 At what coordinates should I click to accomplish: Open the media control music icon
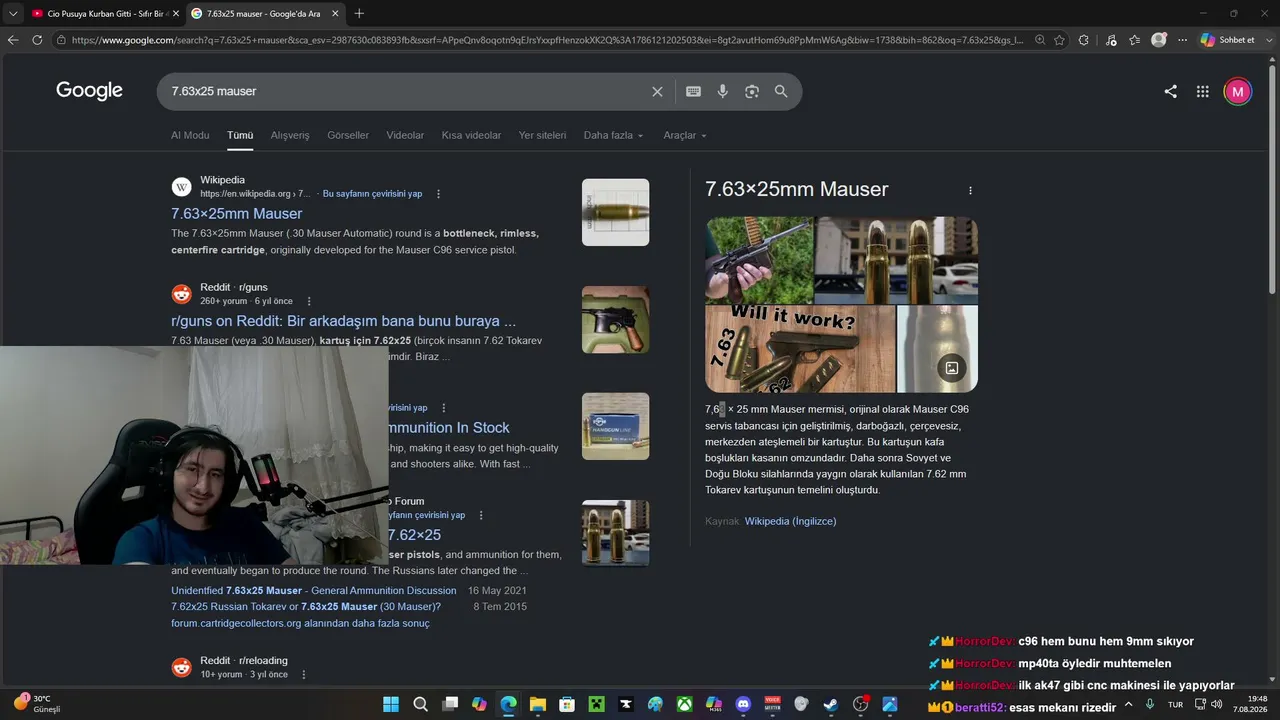pyautogui.click(x=1111, y=40)
